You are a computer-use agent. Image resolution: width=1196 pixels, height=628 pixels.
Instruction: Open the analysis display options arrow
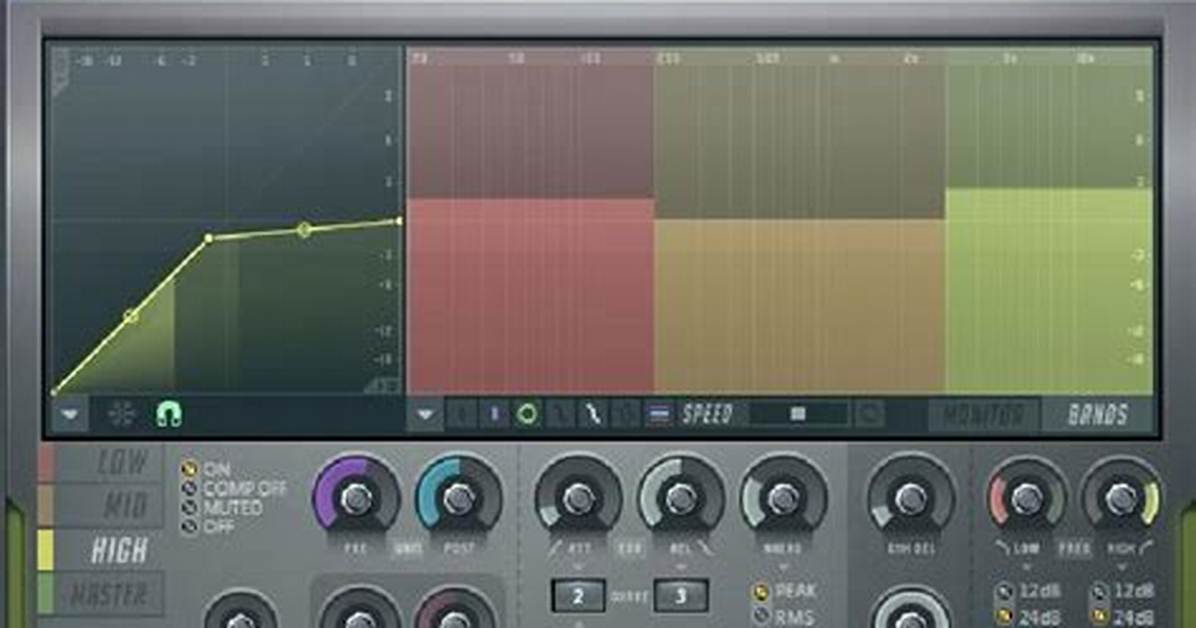(426, 414)
